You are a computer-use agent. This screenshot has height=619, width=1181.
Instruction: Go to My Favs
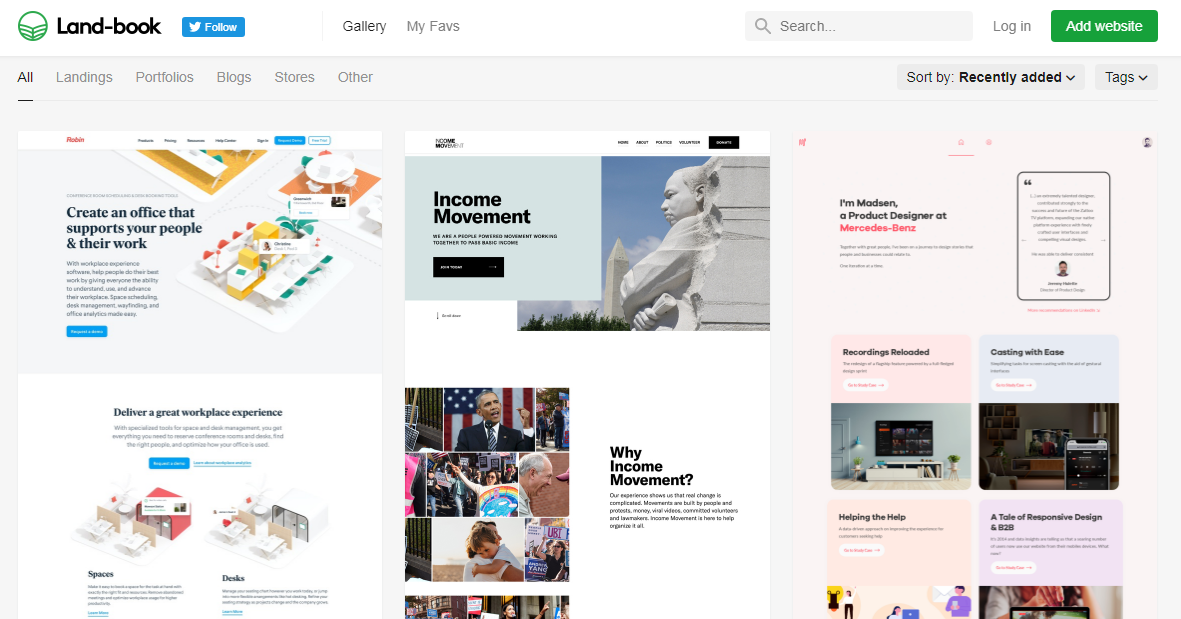[433, 26]
